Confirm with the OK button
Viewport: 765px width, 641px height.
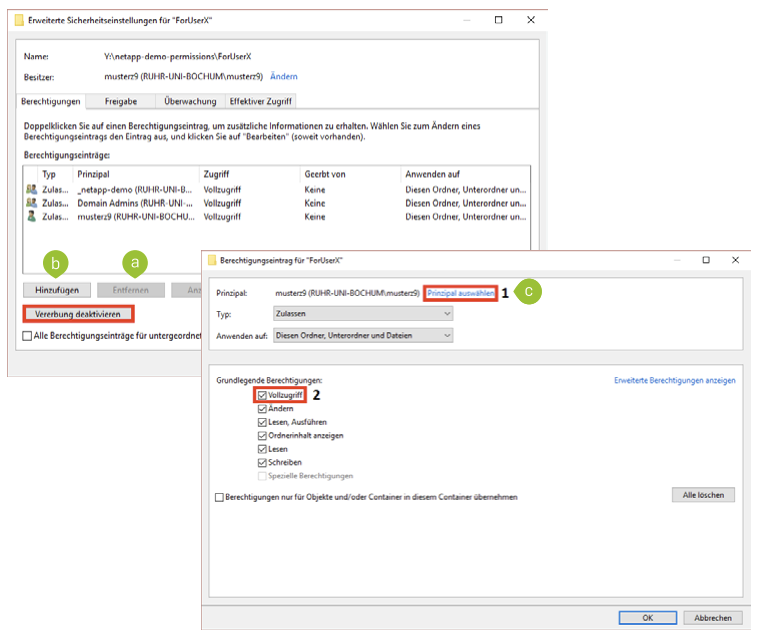pyautogui.click(x=648, y=618)
